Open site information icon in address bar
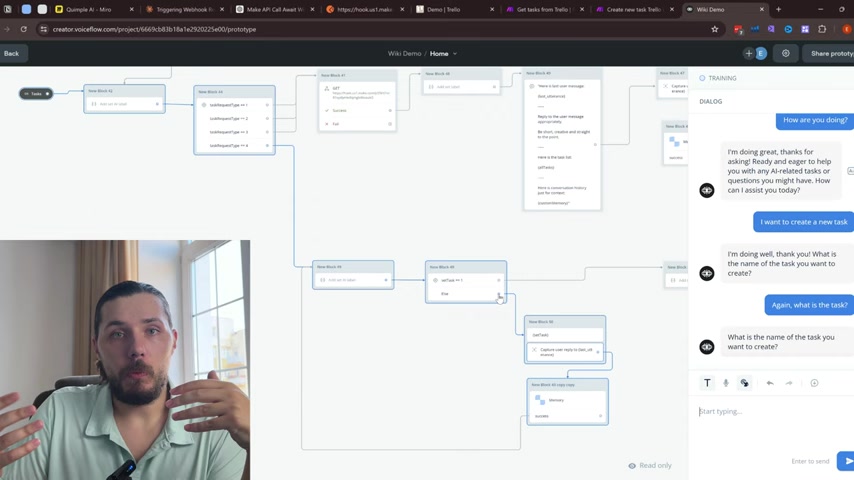 point(44,29)
